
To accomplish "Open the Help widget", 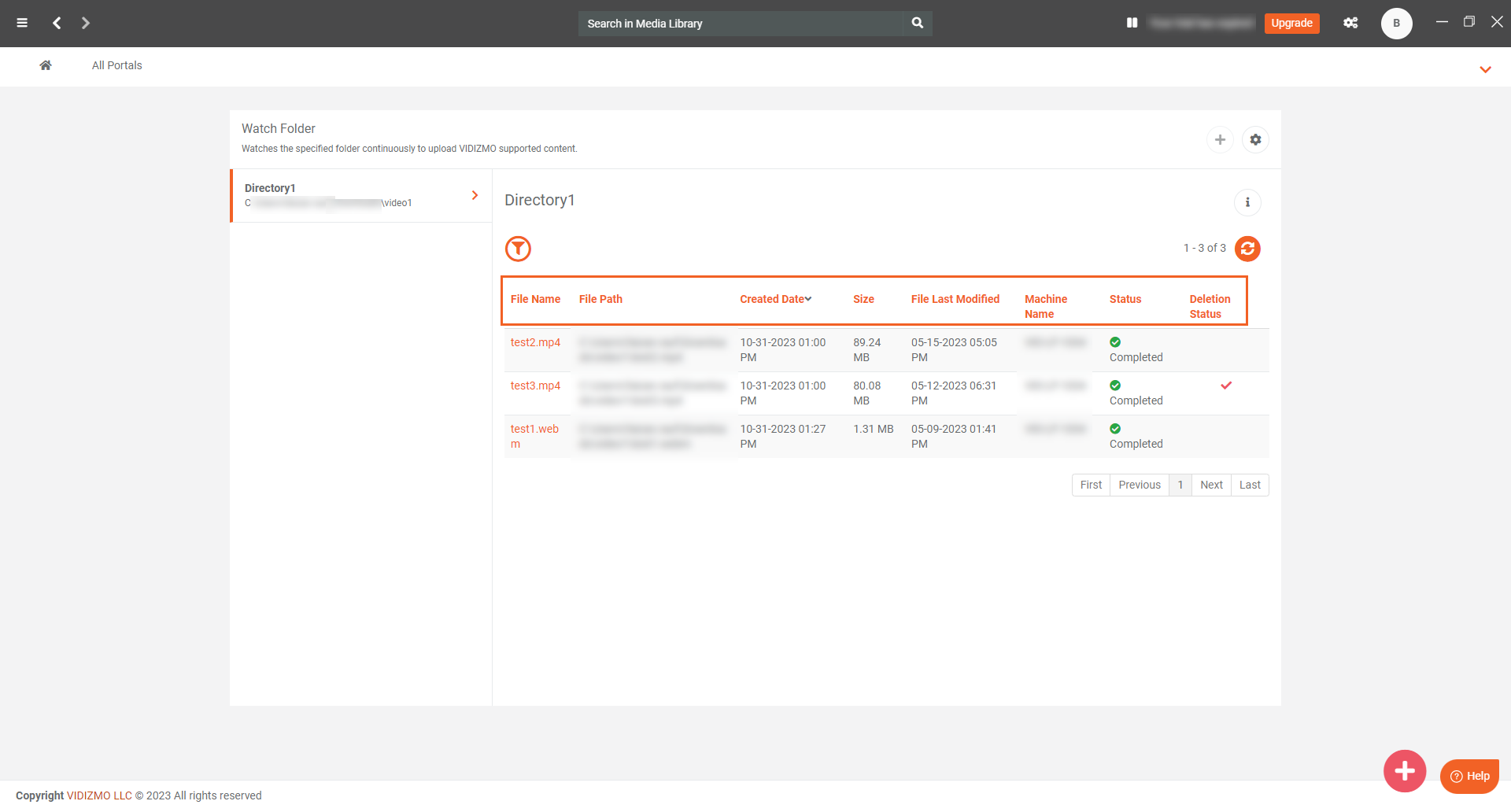I will click(x=1469, y=776).
